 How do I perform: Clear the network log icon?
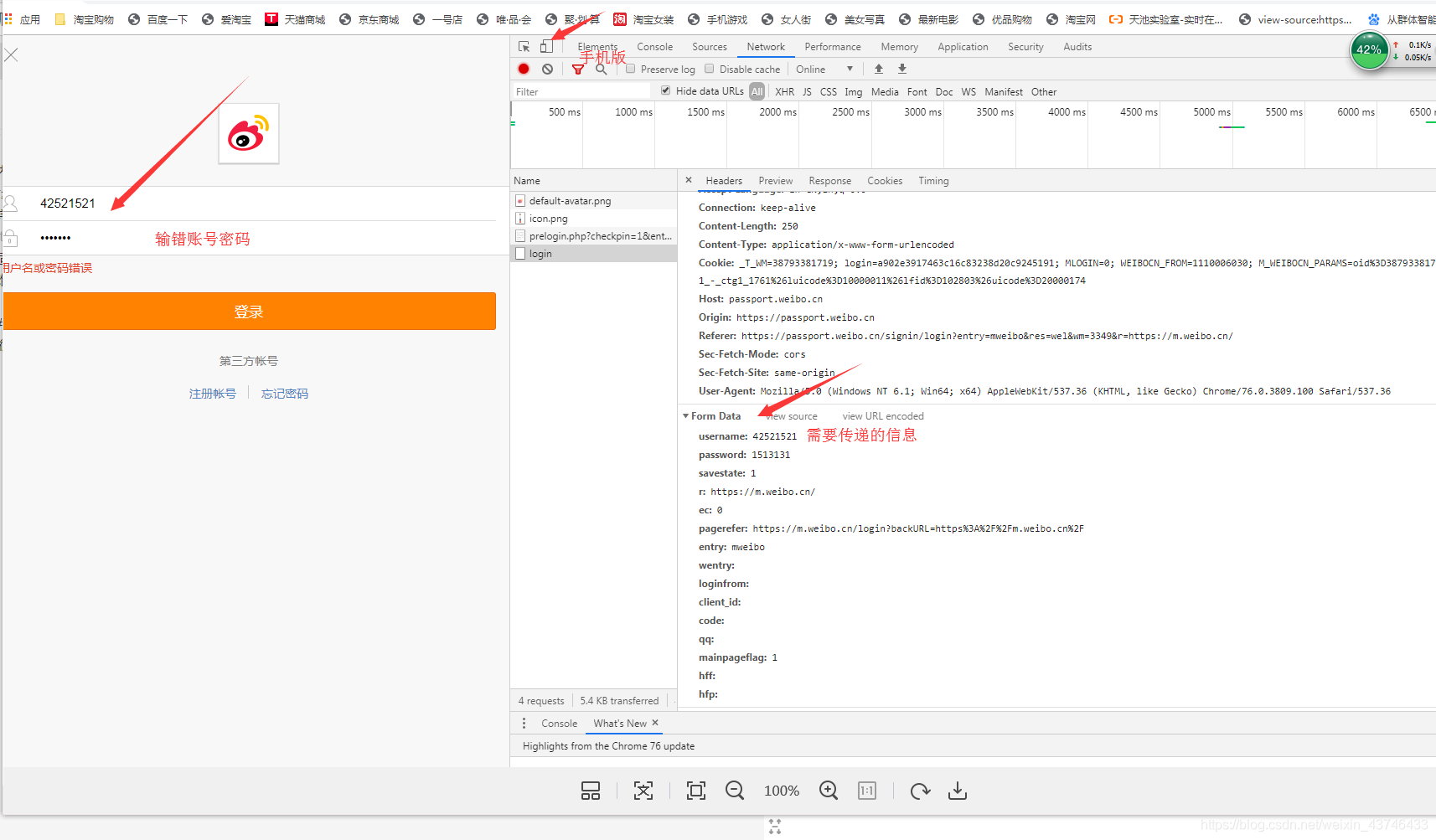(547, 69)
